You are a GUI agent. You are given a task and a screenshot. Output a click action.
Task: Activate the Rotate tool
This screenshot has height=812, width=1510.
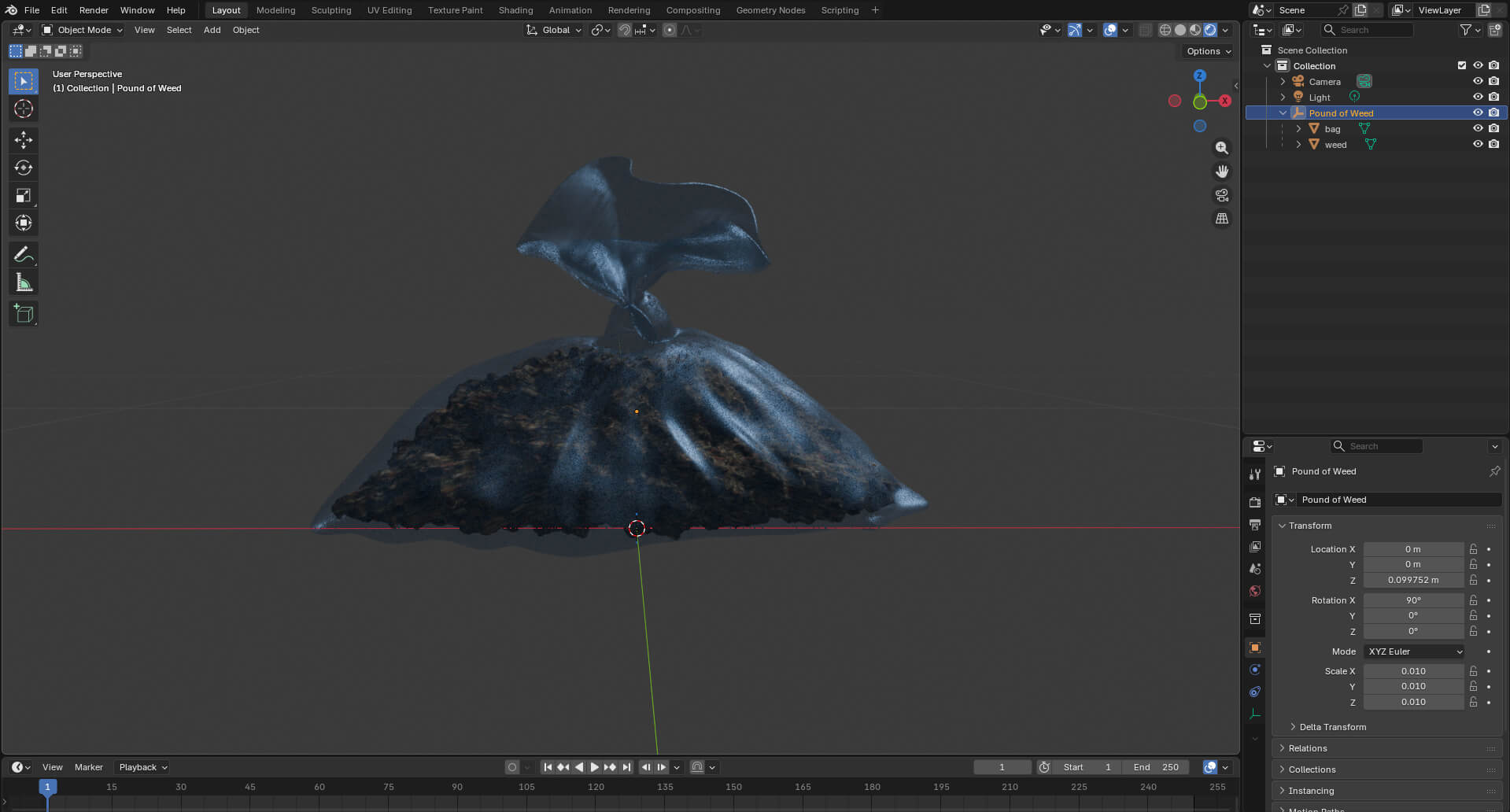click(x=24, y=168)
